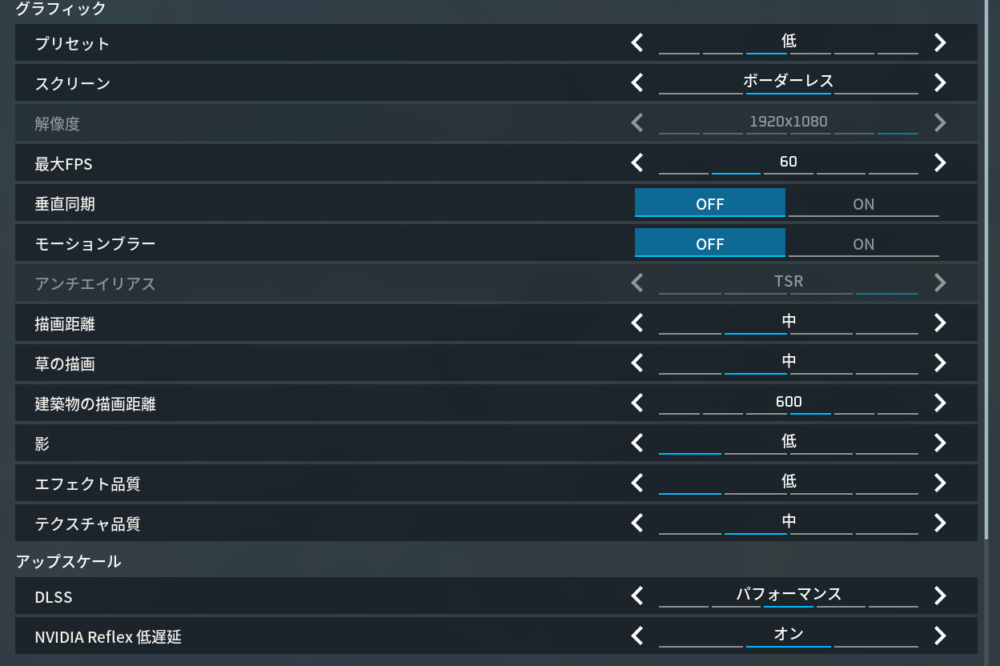This screenshot has height=666, width=1000.
Task: Increase 最大FPS with the right chevron
Action: (939, 162)
